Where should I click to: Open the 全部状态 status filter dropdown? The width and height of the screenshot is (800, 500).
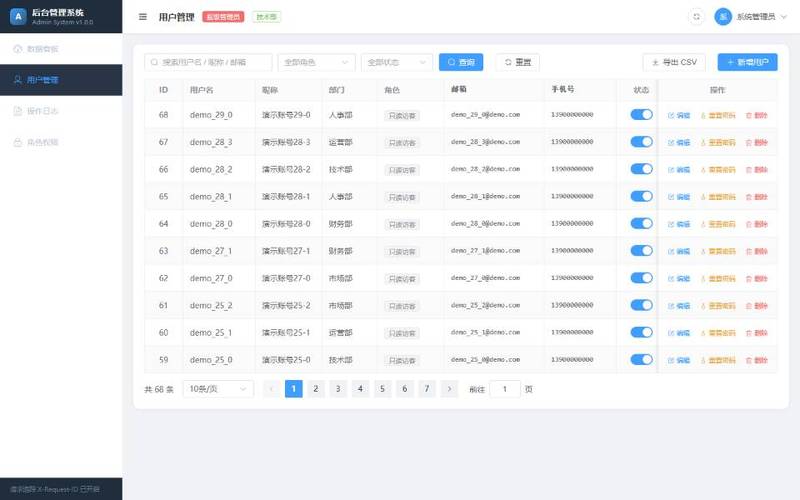(x=397, y=62)
